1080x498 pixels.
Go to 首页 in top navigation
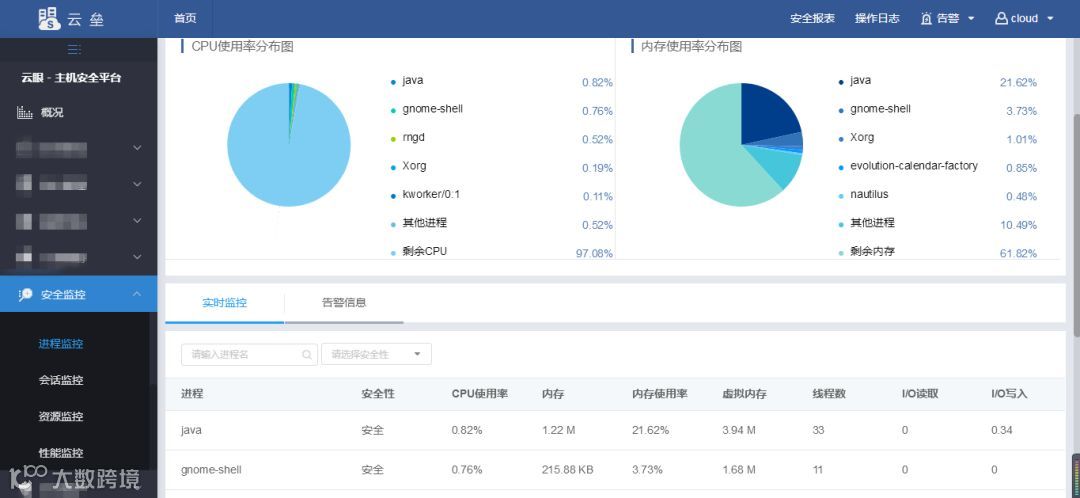[x=185, y=19]
